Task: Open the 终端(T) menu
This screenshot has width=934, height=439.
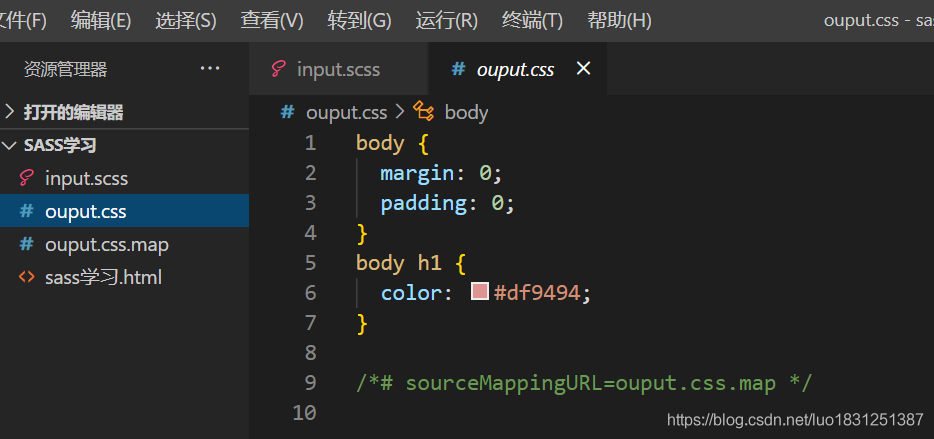Action: 532,21
